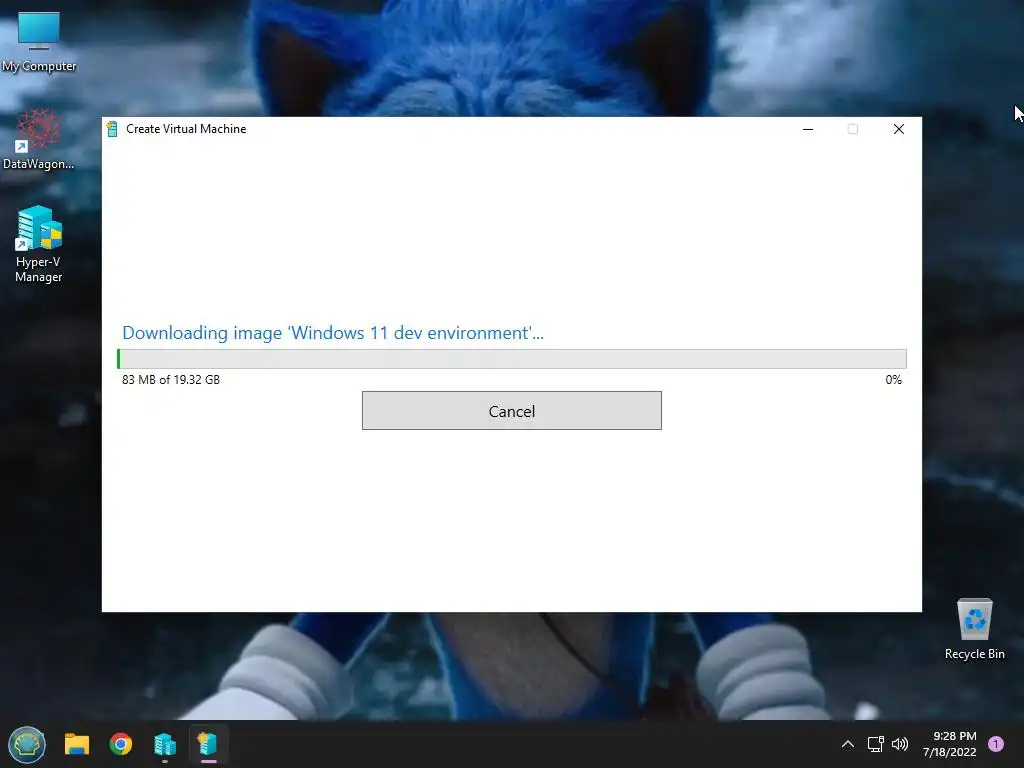Click the download progress bar

(511, 359)
